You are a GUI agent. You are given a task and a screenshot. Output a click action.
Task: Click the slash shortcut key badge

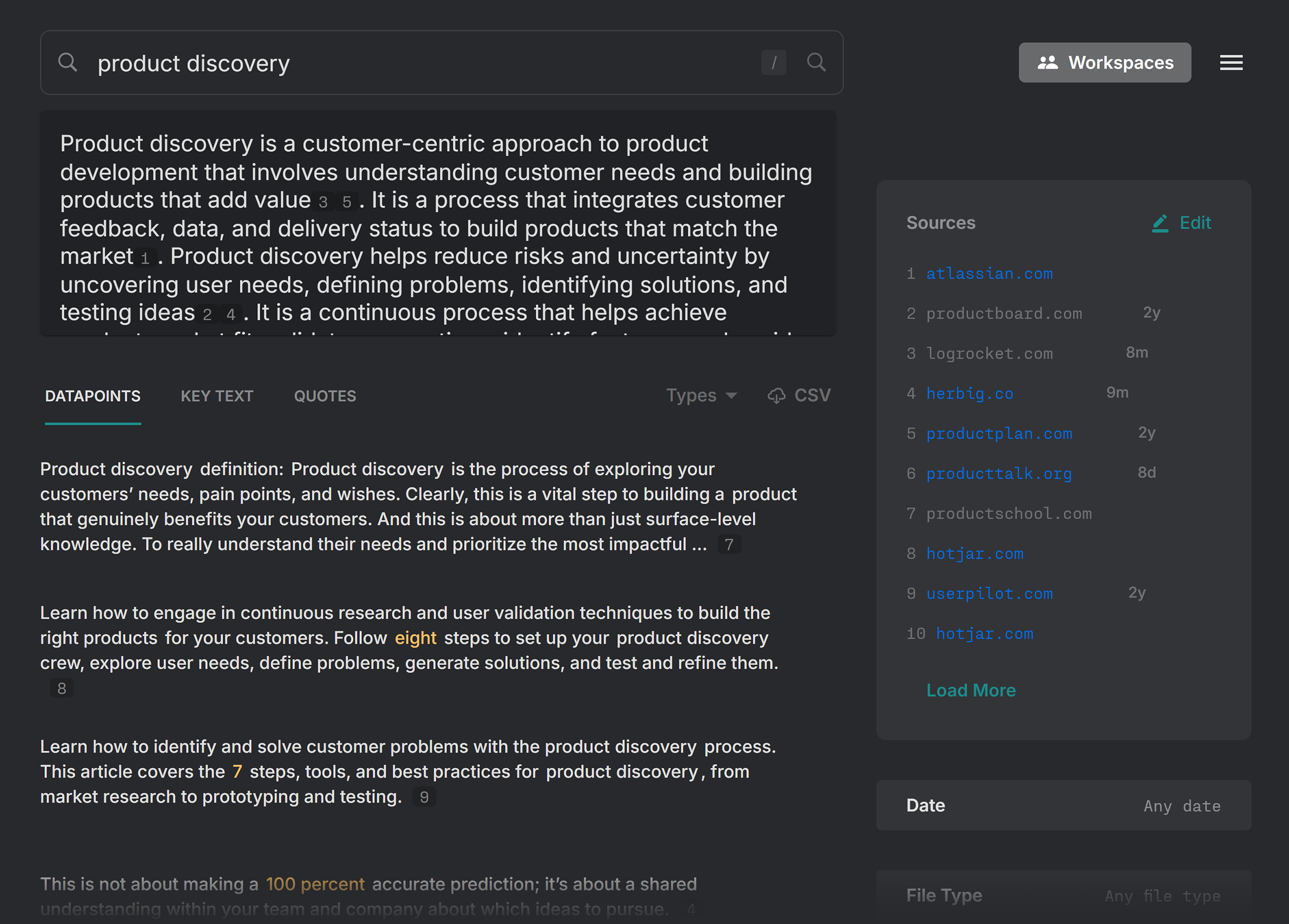click(x=773, y=62)
